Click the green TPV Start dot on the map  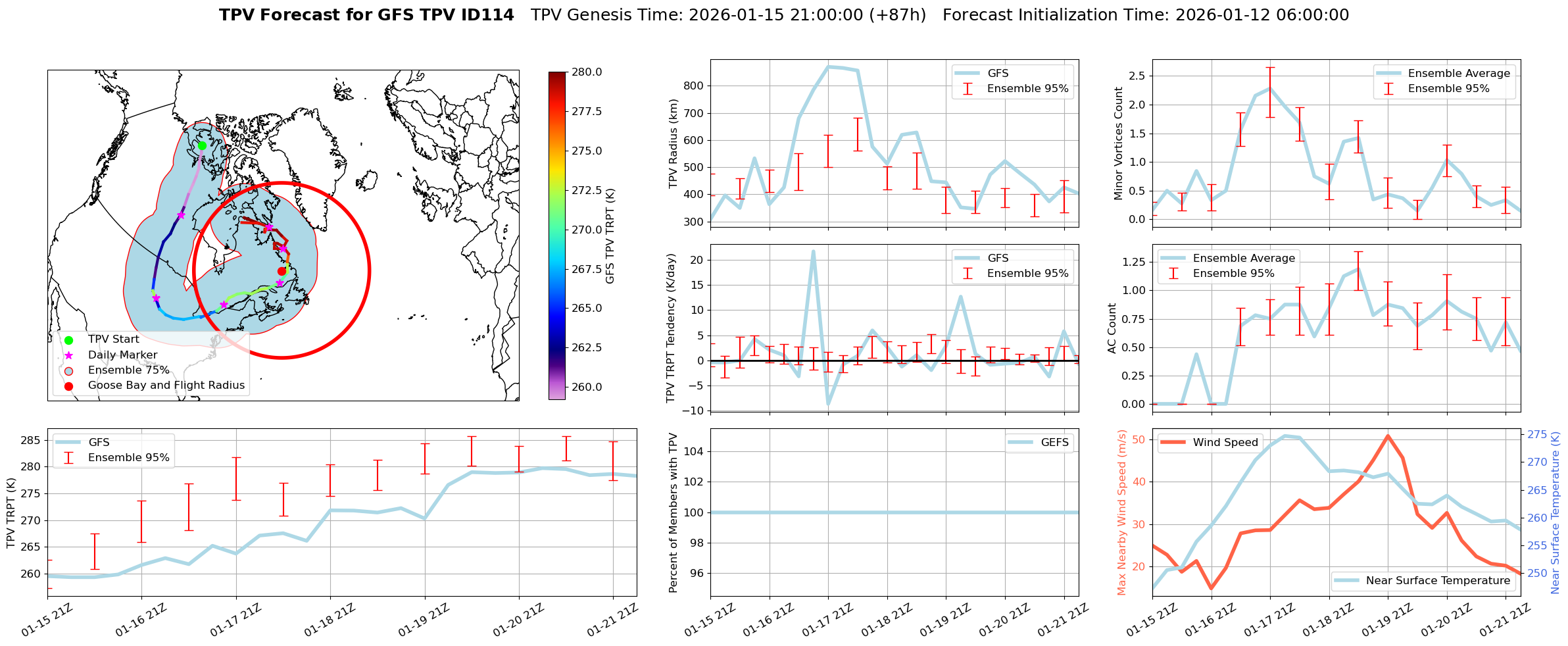[202, 145]
